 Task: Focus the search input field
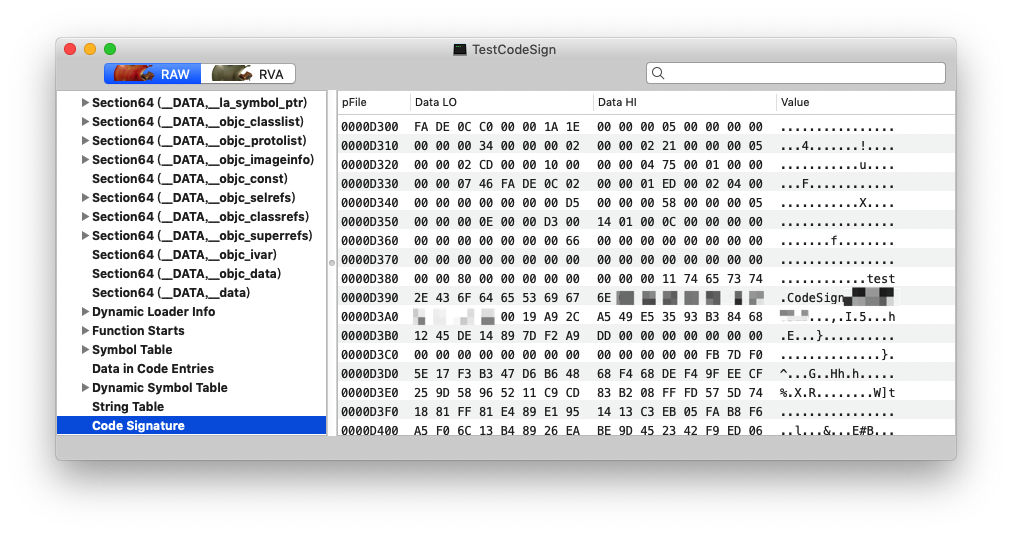pos(796,73)
